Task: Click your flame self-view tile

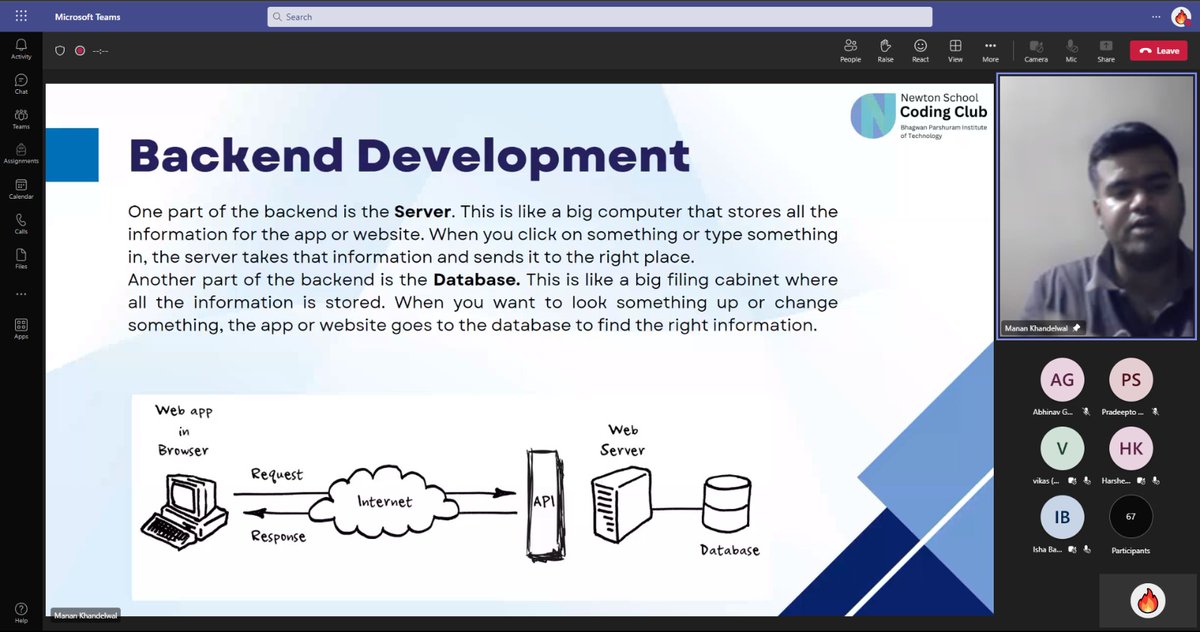Action: (1147, 600)
